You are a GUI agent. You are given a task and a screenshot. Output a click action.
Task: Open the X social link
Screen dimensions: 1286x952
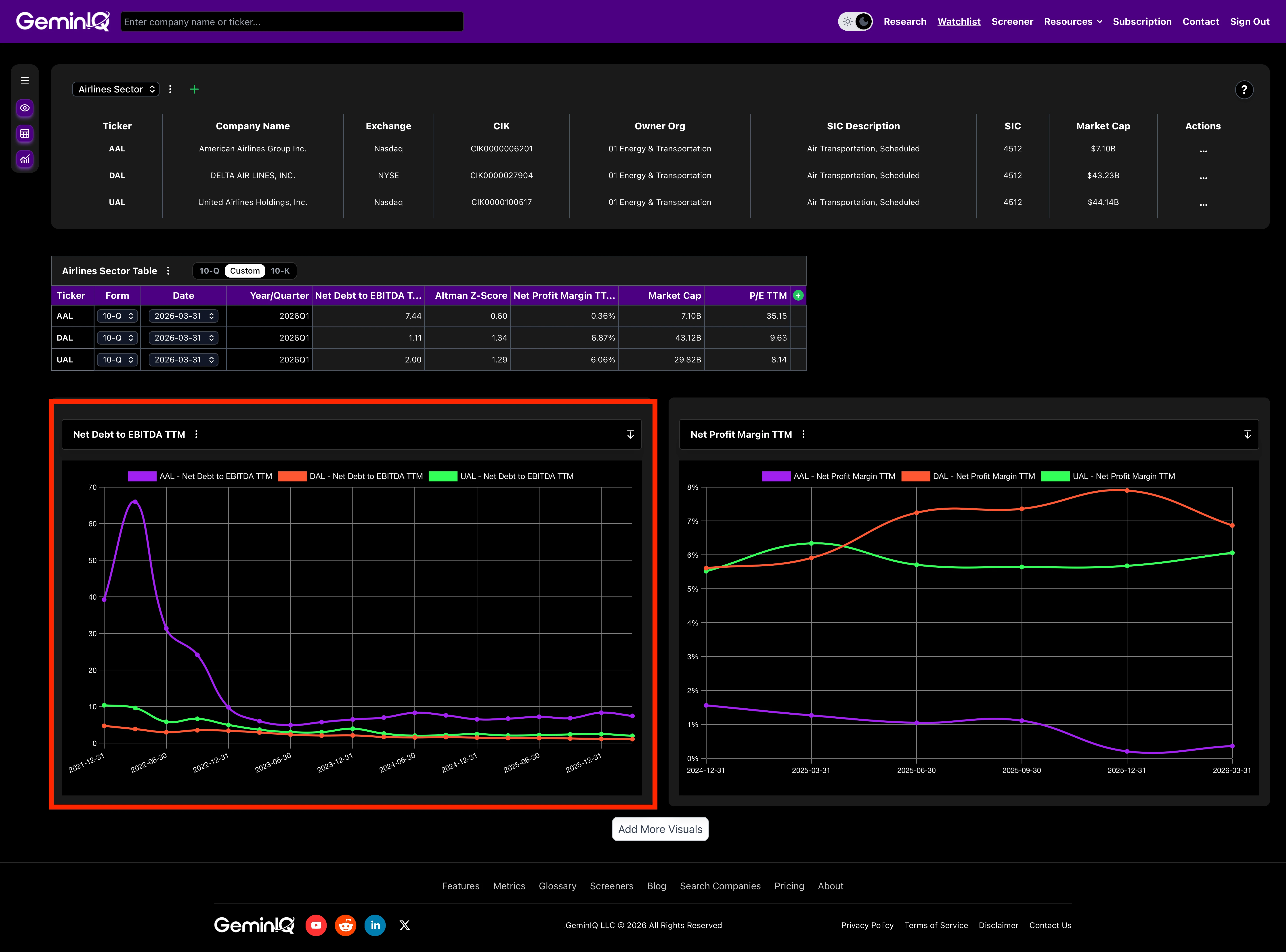click(x=405, y=925)
